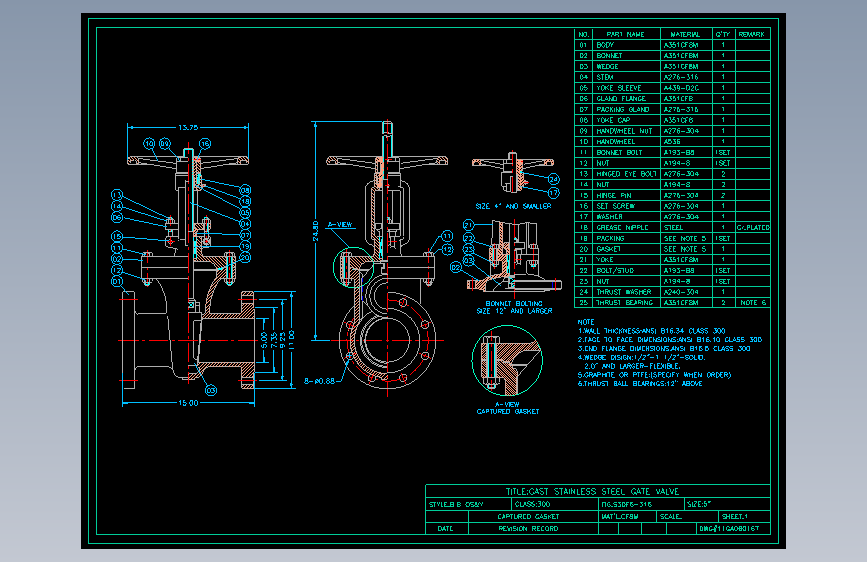Select the MATERIAL column header

[685, 34]
